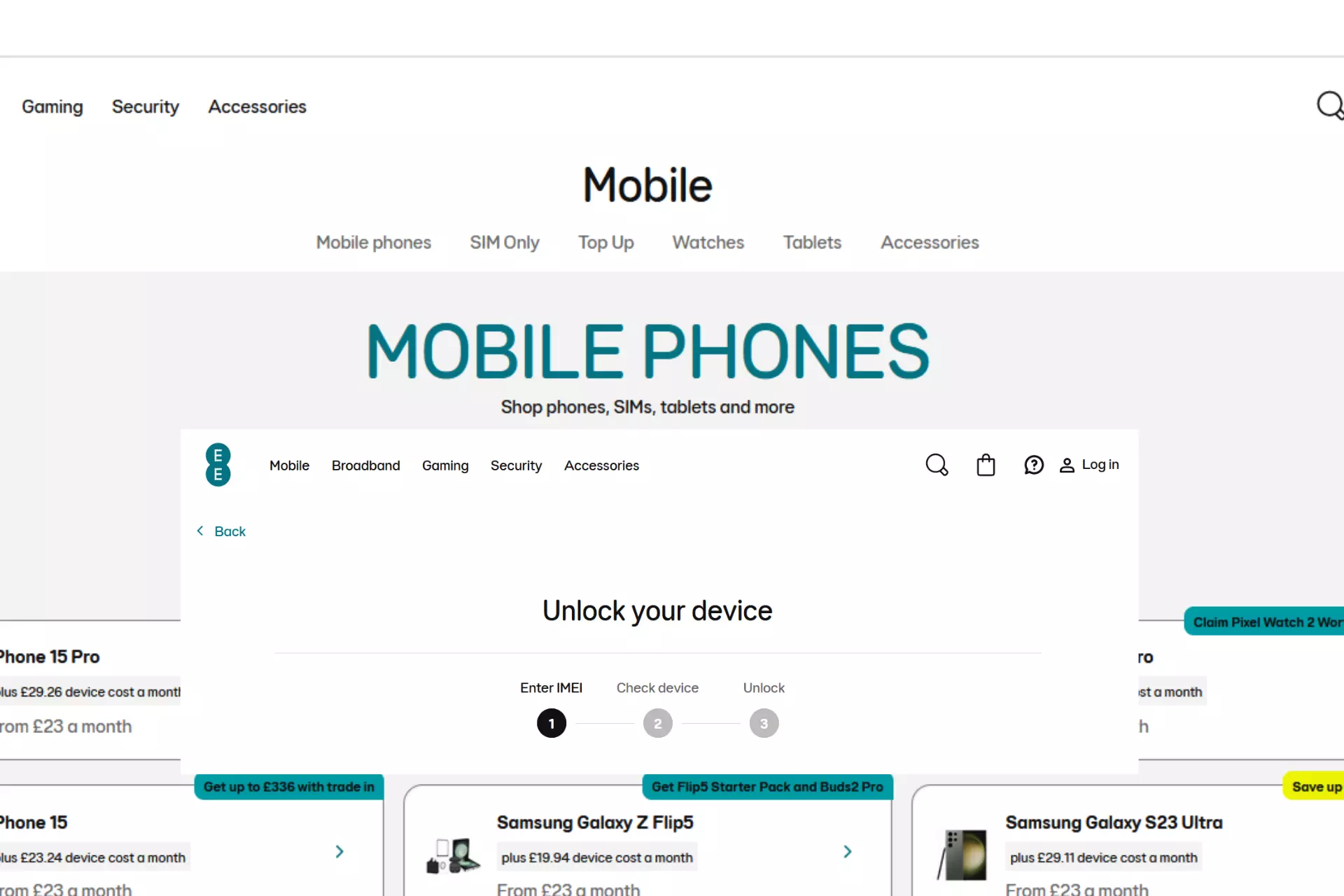Click the user account icon
The height and width of the screenshot is (896, 1344).
click(x=1066, y=464)
